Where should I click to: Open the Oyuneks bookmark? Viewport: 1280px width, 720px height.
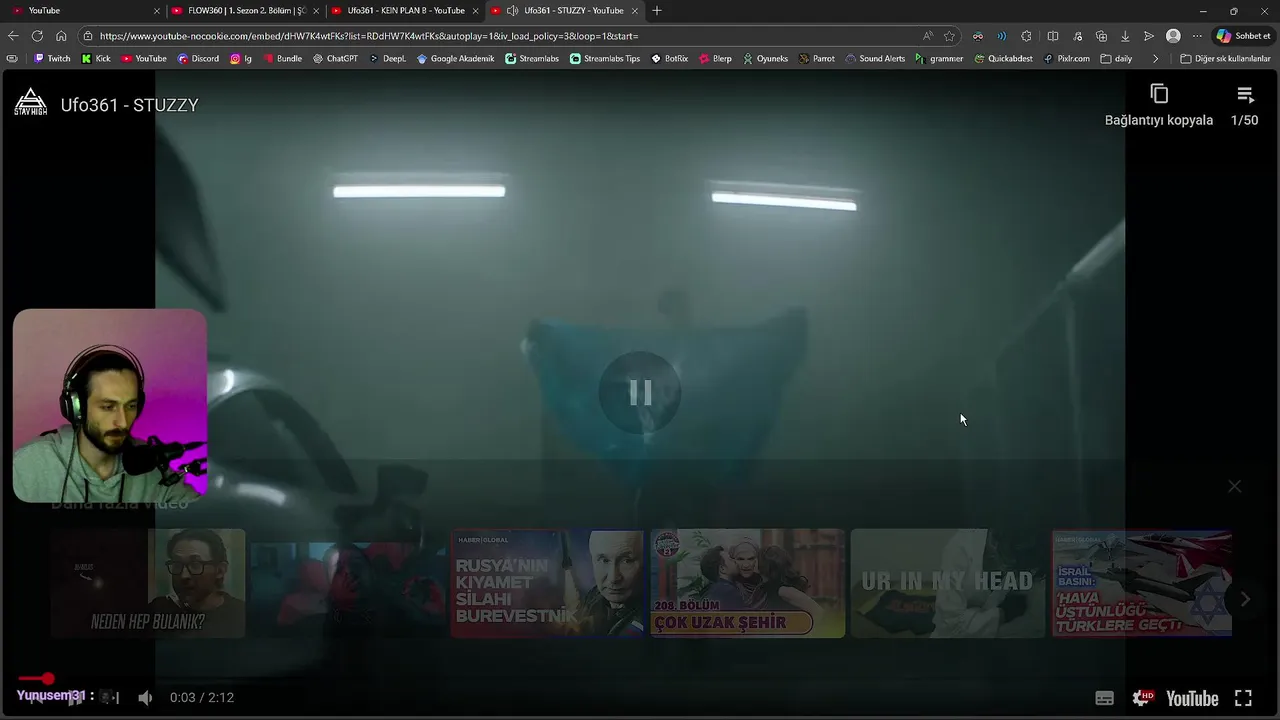(765, 58)
